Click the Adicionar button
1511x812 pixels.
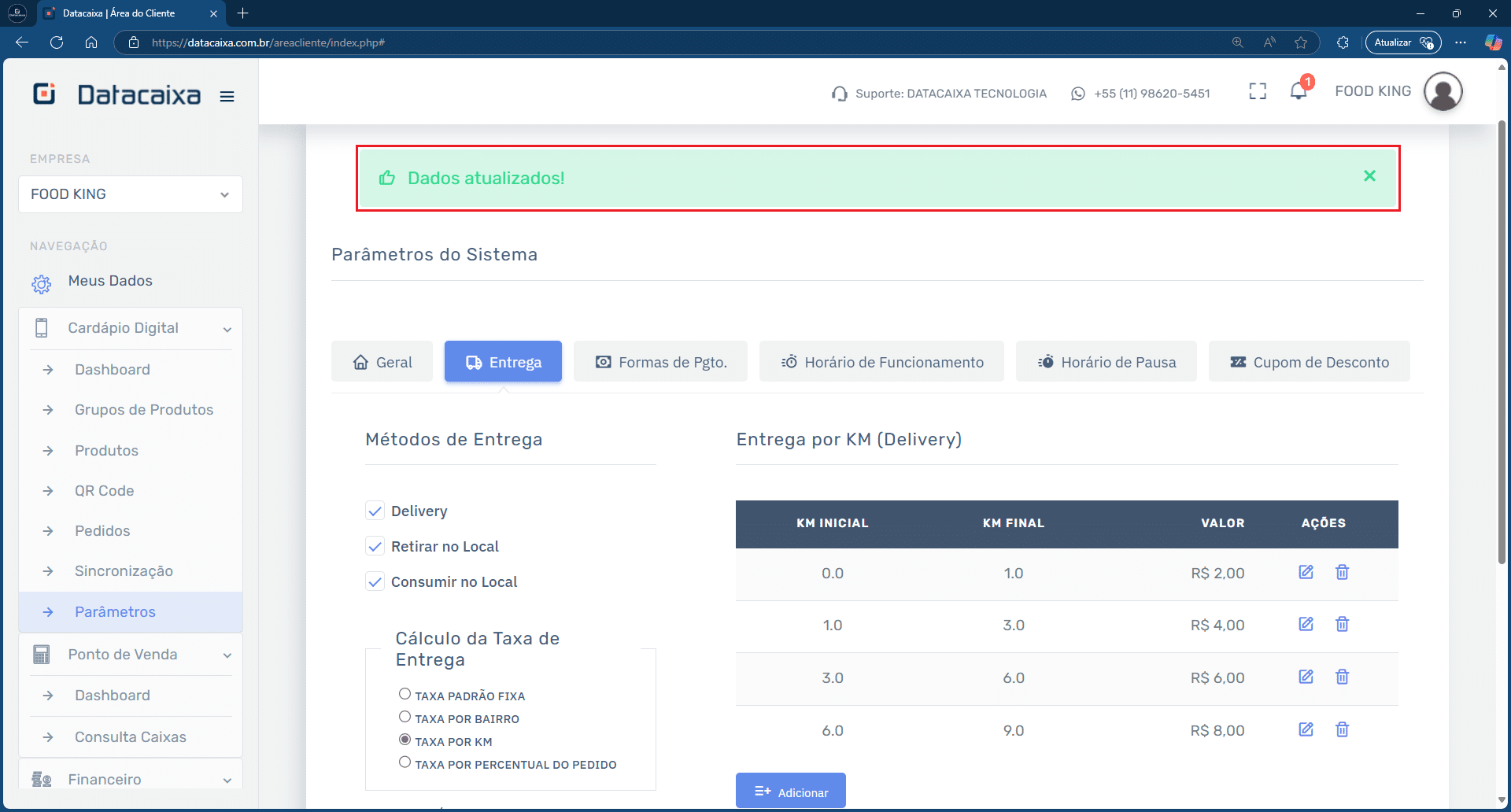point(790,792)
